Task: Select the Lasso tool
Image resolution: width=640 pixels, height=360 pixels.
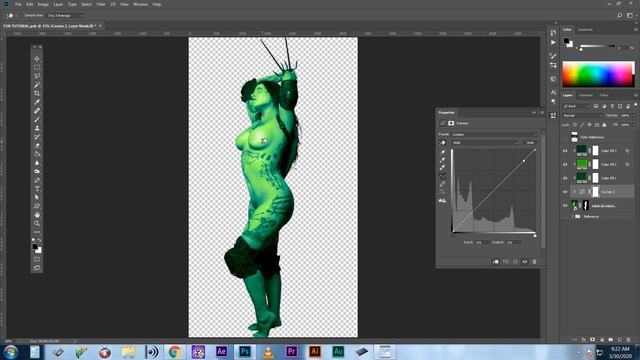Action: (37, 76)
